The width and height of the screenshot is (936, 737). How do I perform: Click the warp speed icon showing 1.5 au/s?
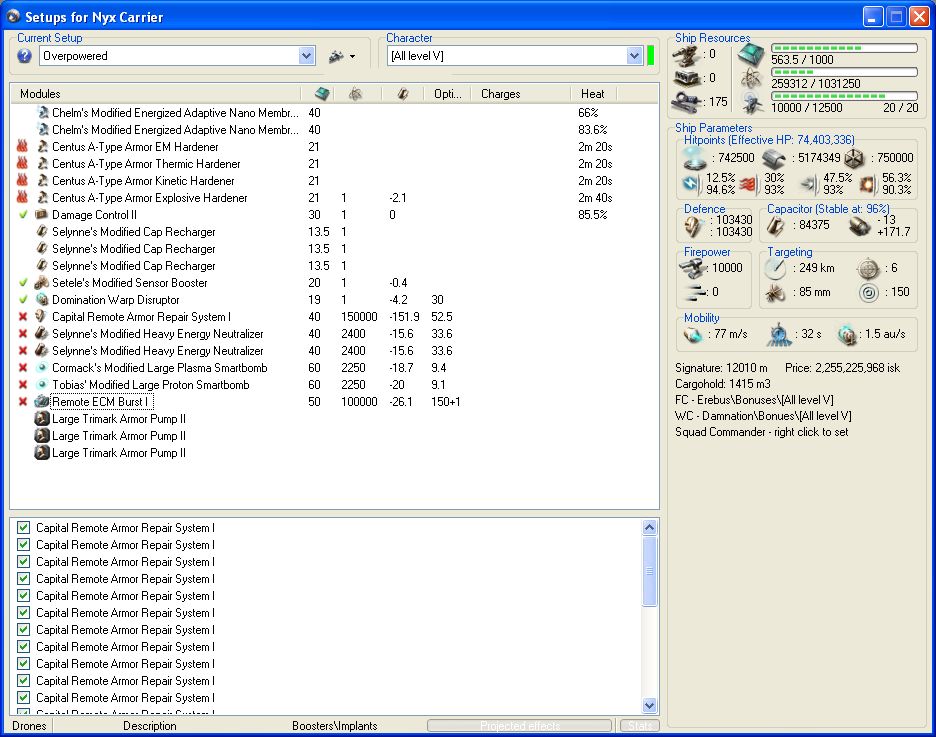847,335
